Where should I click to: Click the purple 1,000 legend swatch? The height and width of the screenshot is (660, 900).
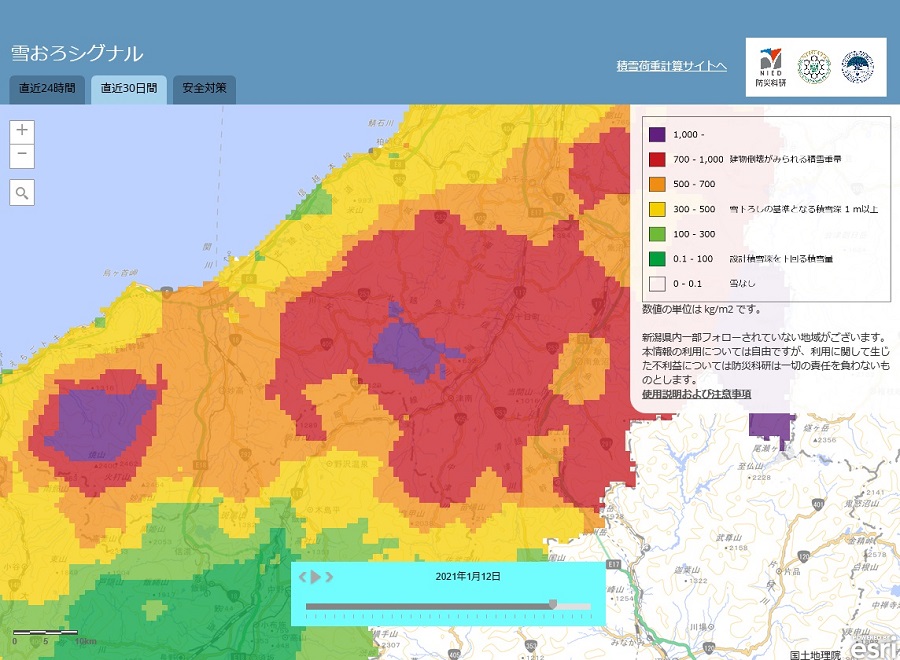point(657,134)
